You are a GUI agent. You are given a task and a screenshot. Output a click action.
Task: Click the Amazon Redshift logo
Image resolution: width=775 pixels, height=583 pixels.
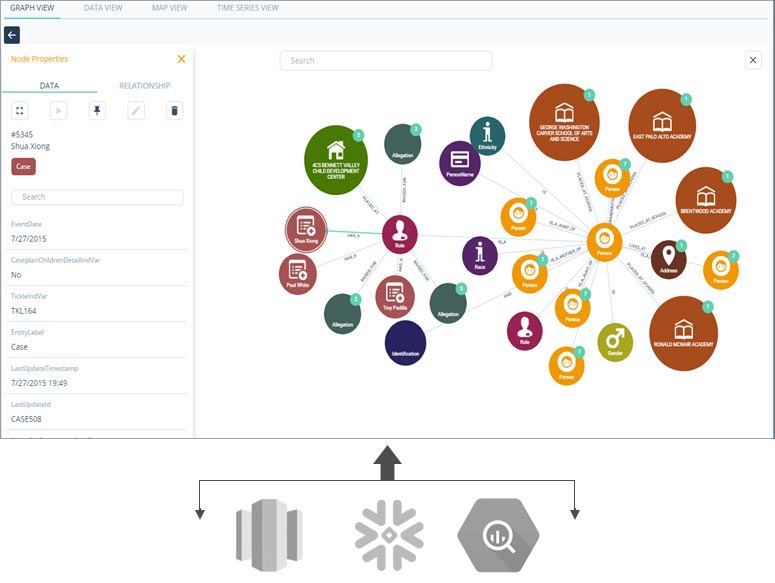tap(269, 535)
